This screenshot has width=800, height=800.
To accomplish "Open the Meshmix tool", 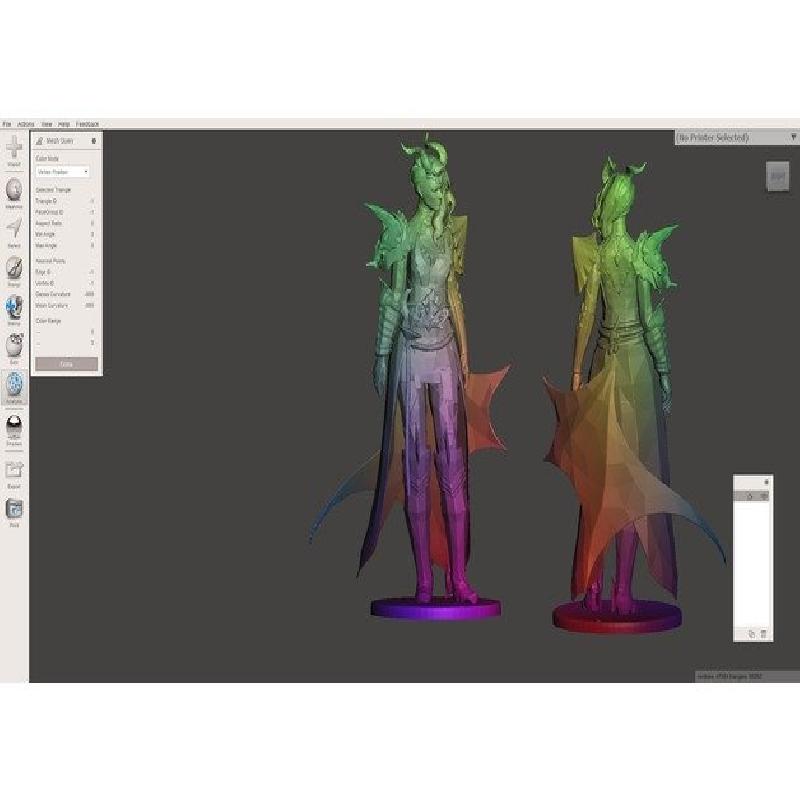I will click(x=14, y=193).
